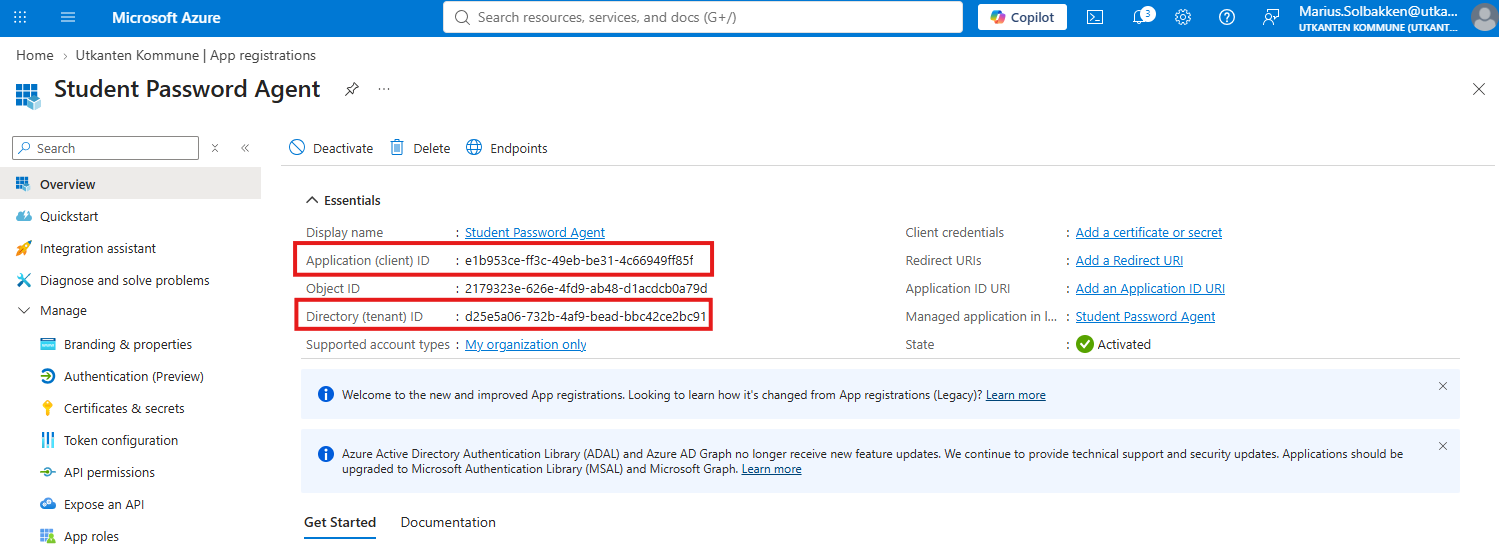Click Add an Application ID URI

(x=1150, y=288)
